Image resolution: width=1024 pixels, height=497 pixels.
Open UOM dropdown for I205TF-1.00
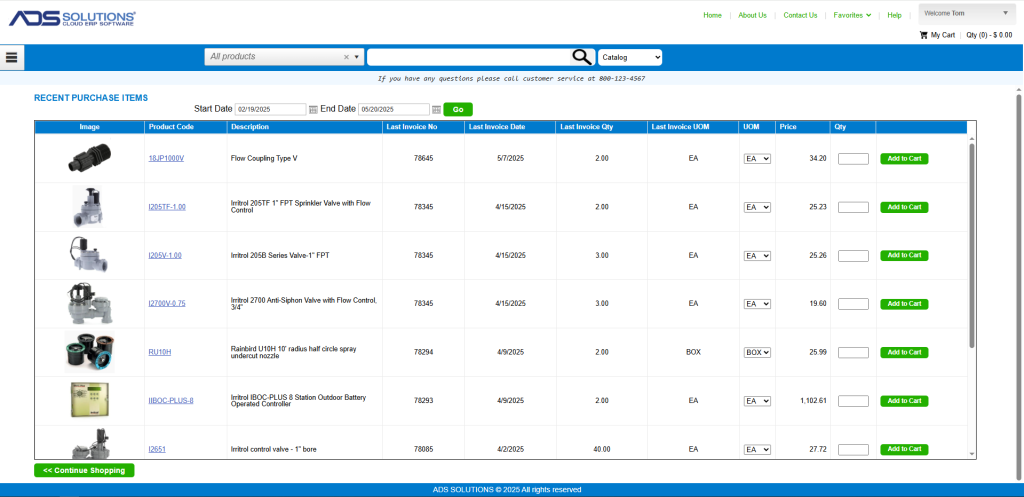click(758, 207)
